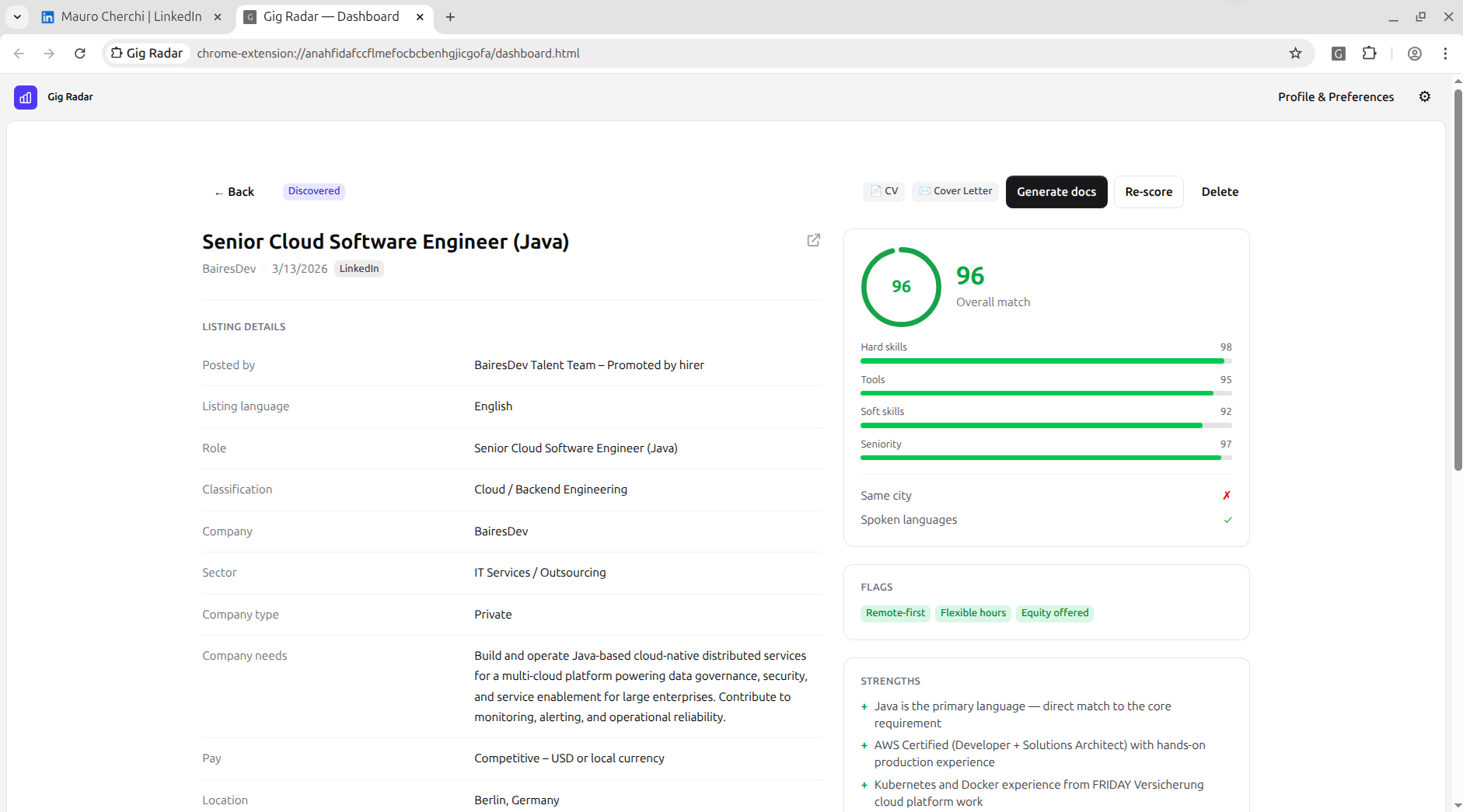
Task: Open Chrome three-dot menu
Action: (1445, 54)
